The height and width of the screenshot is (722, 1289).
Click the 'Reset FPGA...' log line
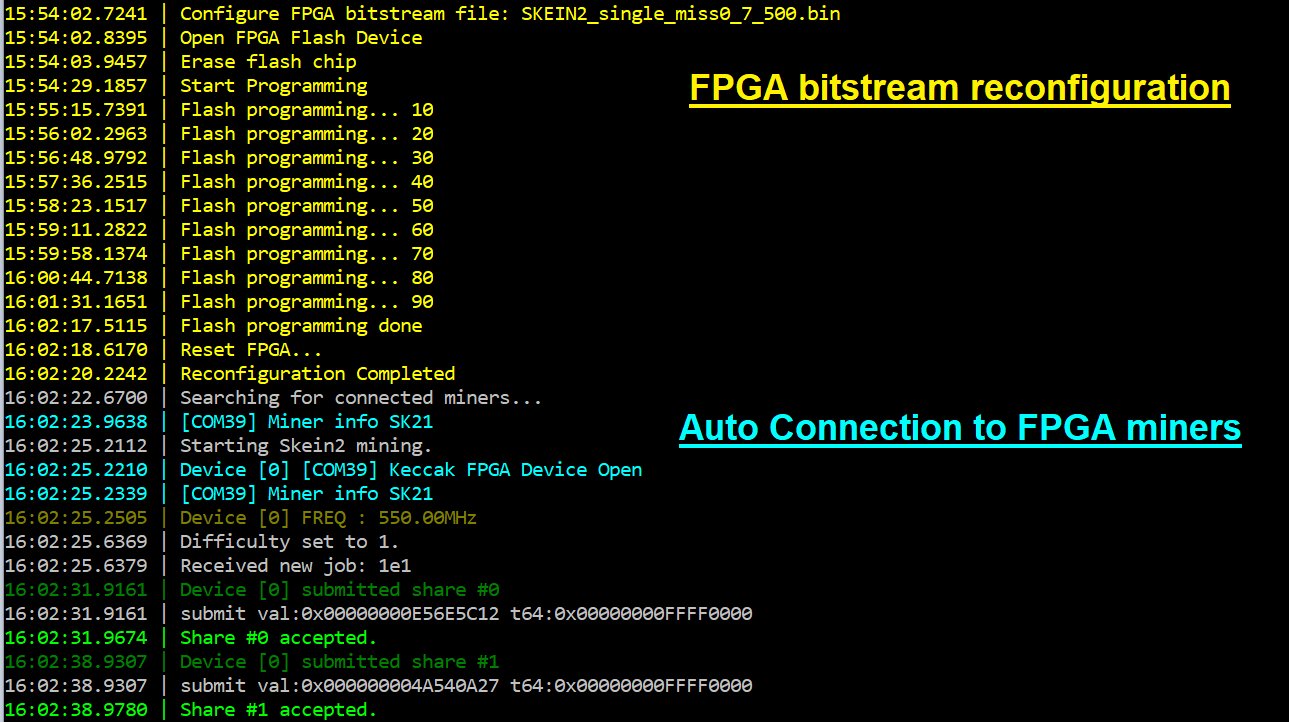pyautogui.click(x=164, y=350)
